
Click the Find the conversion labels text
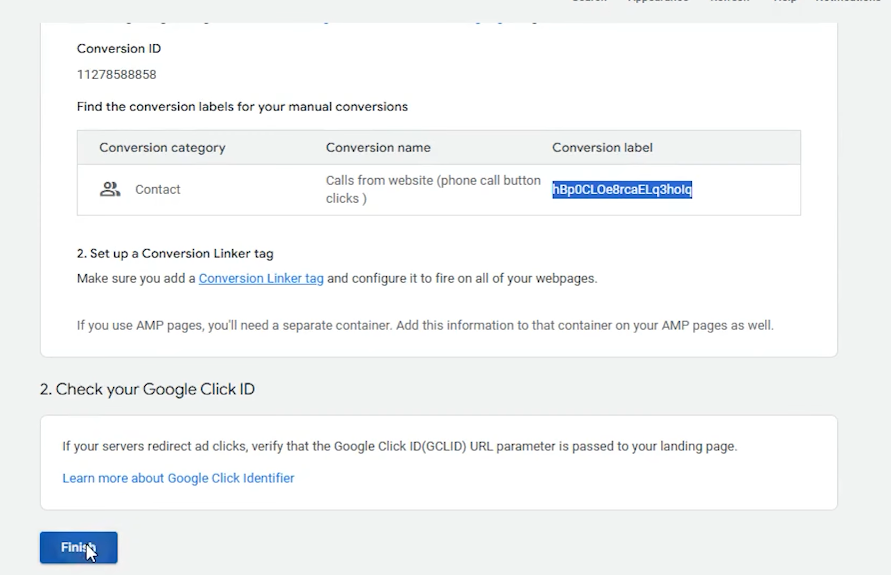pos(242,107)
